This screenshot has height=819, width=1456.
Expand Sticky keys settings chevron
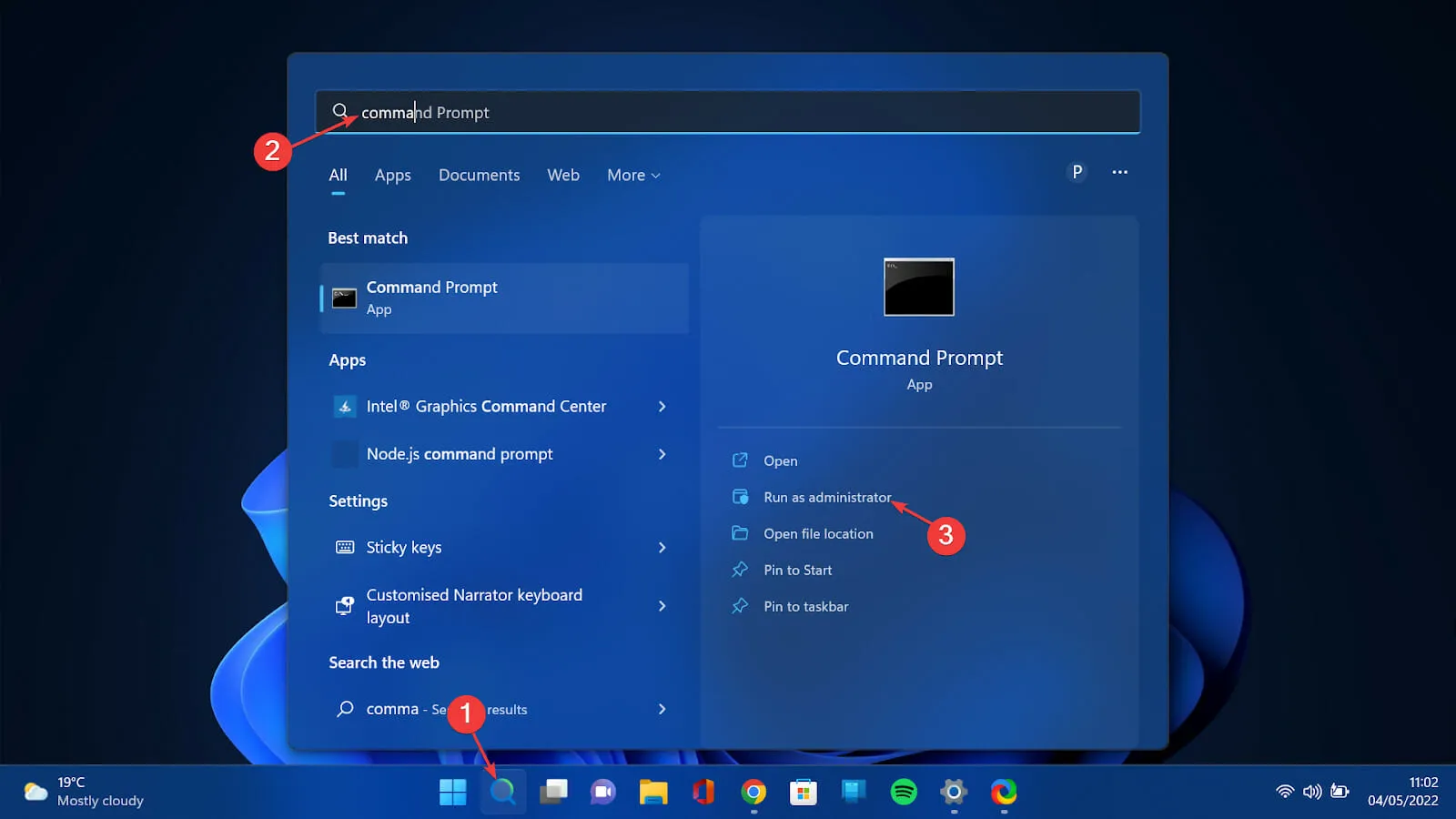pos(662,548)
